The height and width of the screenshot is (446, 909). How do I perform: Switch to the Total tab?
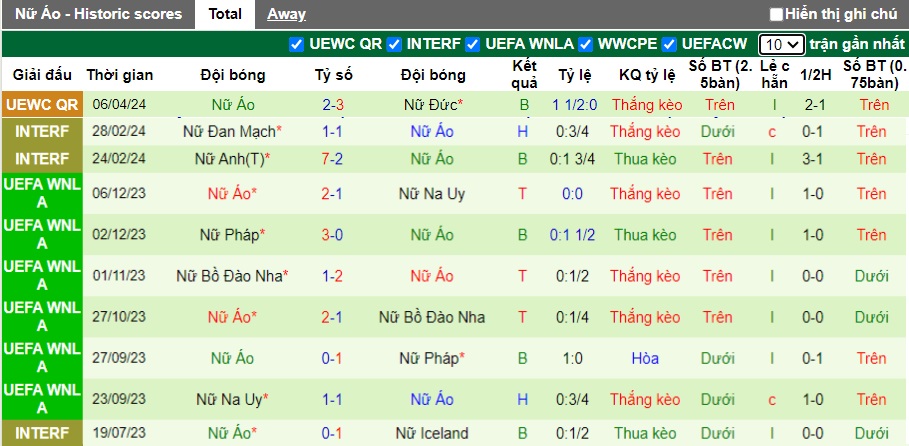pos(225,14)
